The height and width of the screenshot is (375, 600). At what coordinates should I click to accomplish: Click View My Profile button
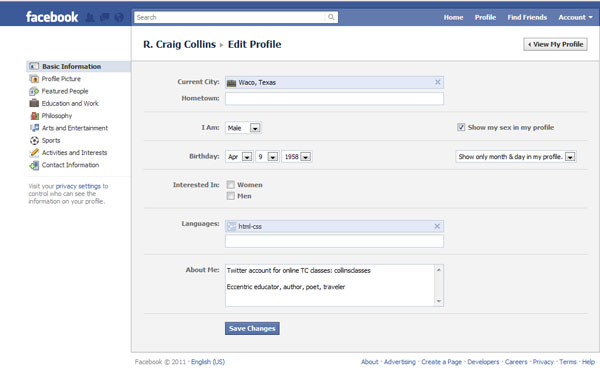pos(555,44)
